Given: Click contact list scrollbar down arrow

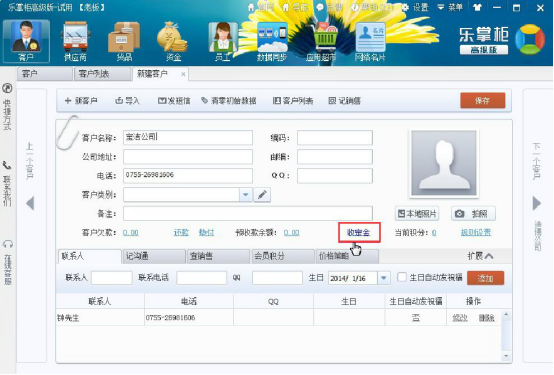Looking at the screenshot, I should [506, 356].
